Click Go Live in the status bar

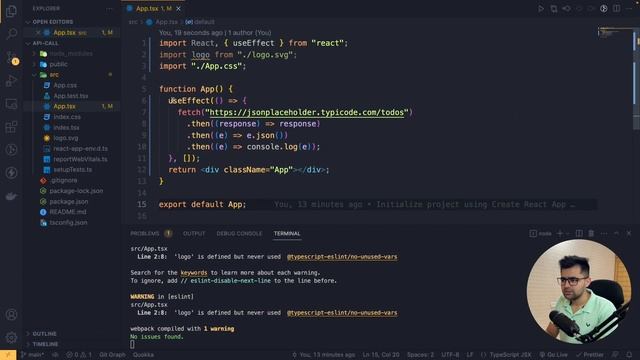click(553, 355)
